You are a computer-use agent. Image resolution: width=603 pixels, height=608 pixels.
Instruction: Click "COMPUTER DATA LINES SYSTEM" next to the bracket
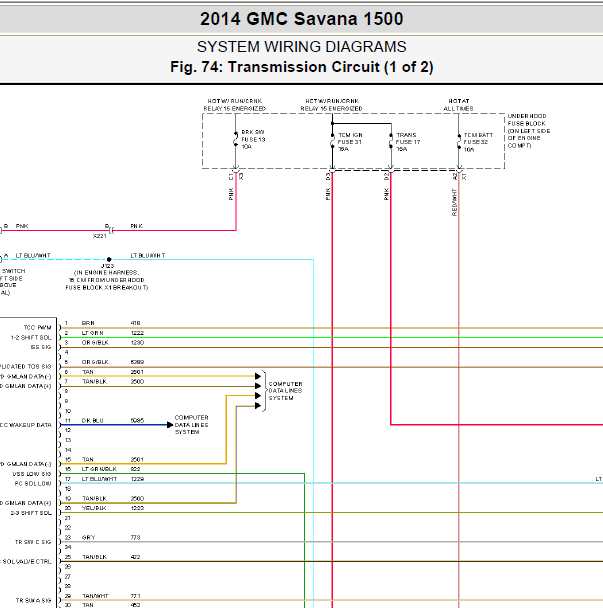[285, 391]
